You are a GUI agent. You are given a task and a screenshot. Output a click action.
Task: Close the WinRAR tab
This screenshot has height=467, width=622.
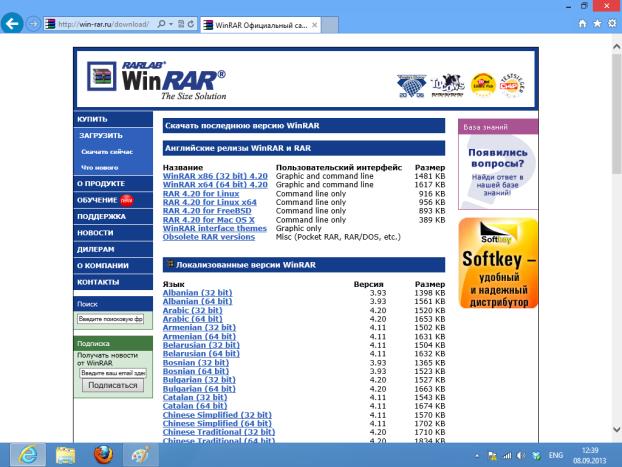click(x=314, y=25)
